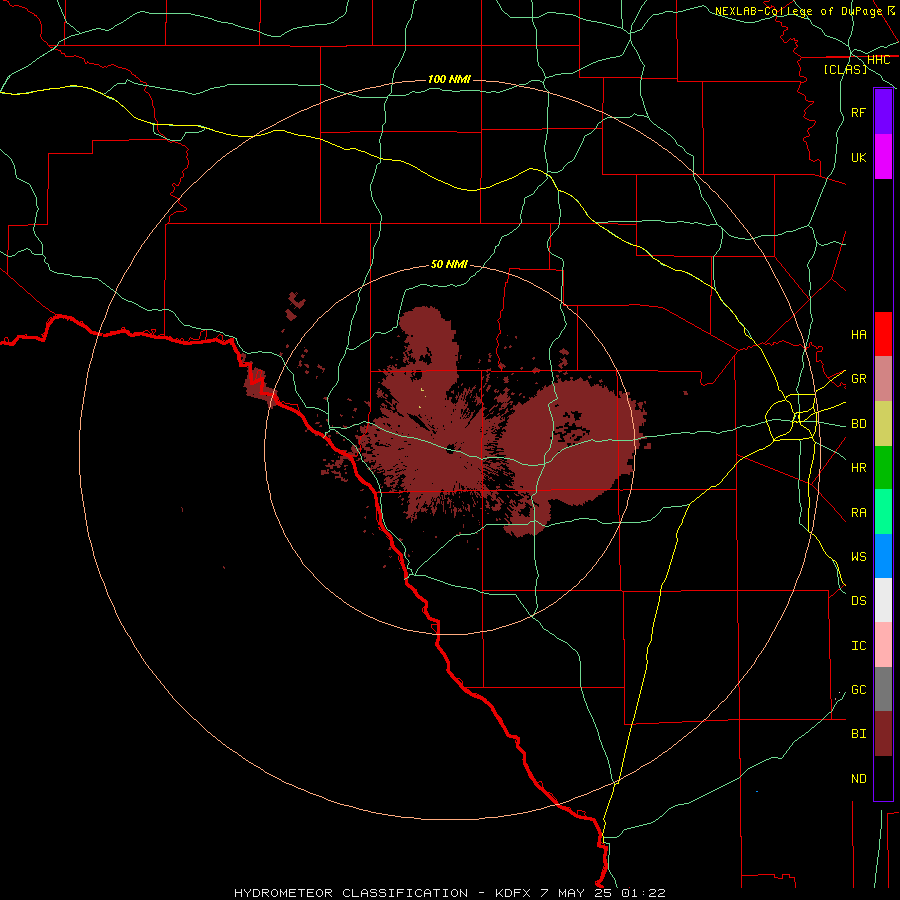The image size is (900, 900).
Task: Select the IC light-pink legend swatch
Action: [883, 645]
